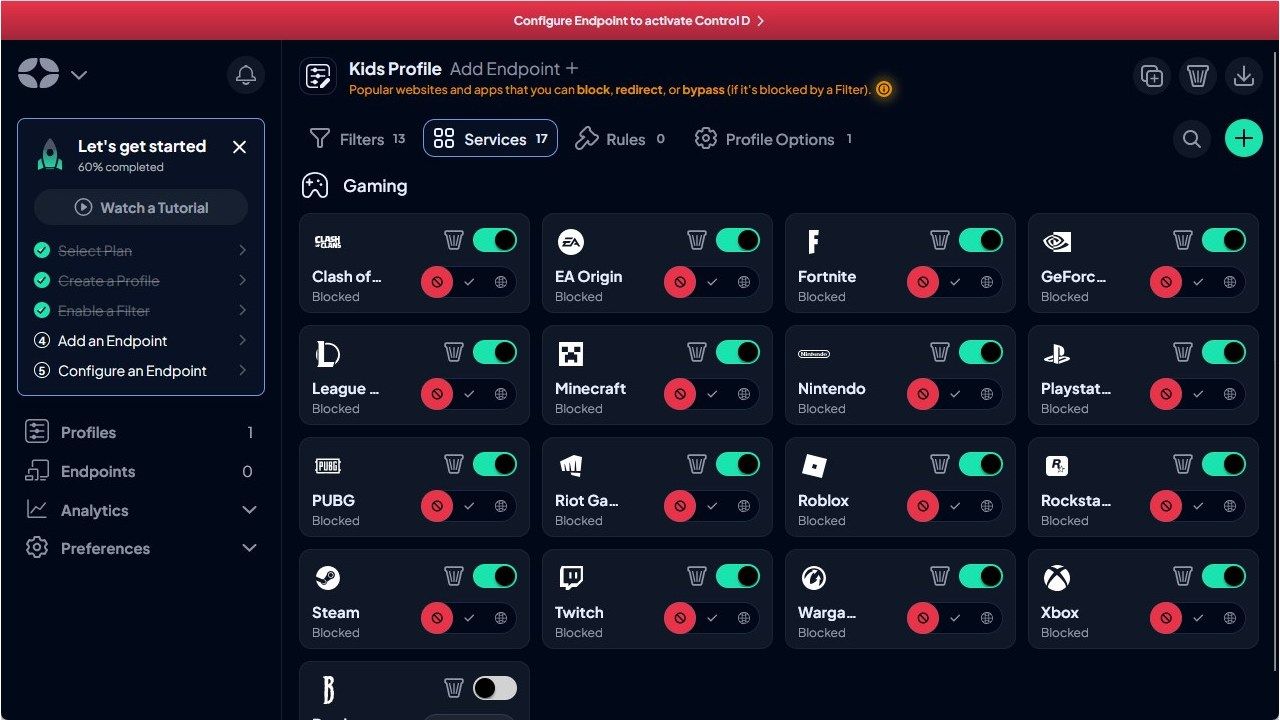The width and height of the screenshot is (1280, 720).
Task: Open the notifications bell
Action: (246, 75)
